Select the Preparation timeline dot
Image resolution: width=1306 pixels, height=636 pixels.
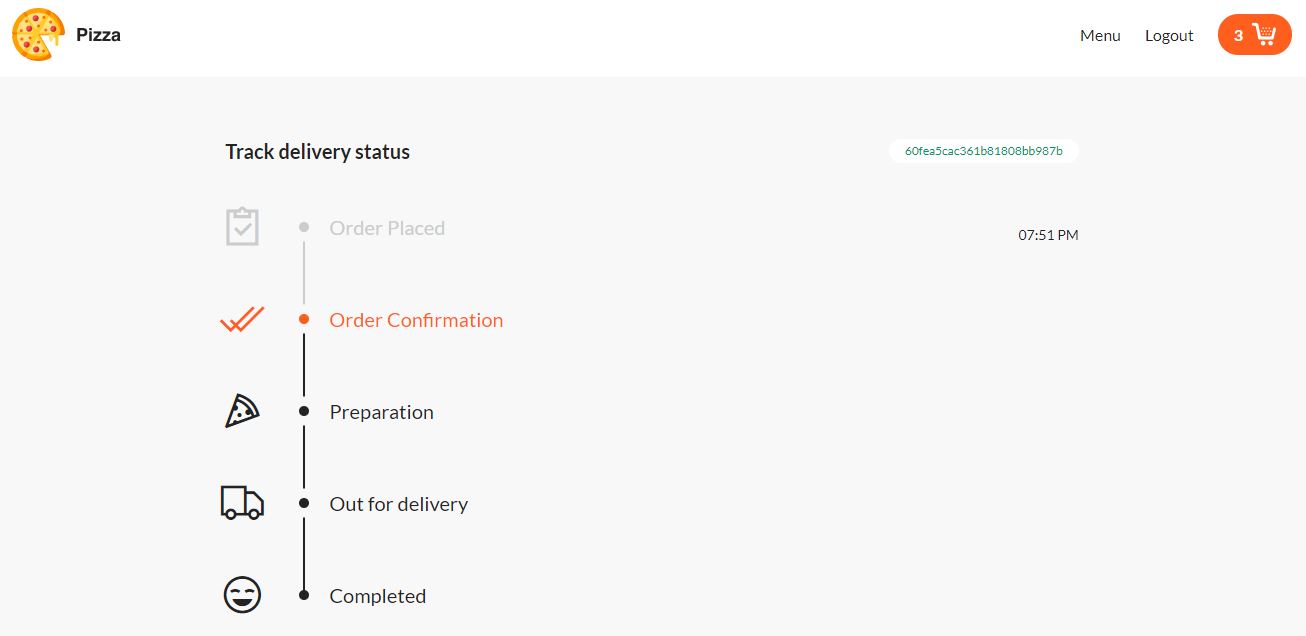[303, 411]
